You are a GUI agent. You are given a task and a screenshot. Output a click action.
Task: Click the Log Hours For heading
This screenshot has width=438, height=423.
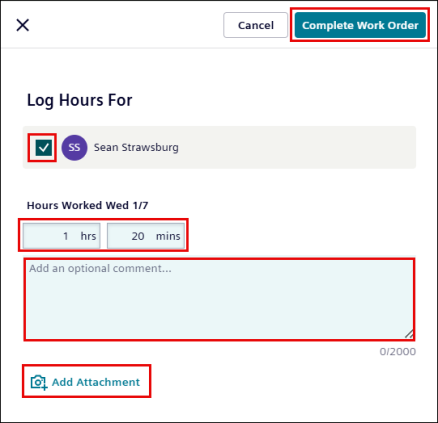[79, 100]
